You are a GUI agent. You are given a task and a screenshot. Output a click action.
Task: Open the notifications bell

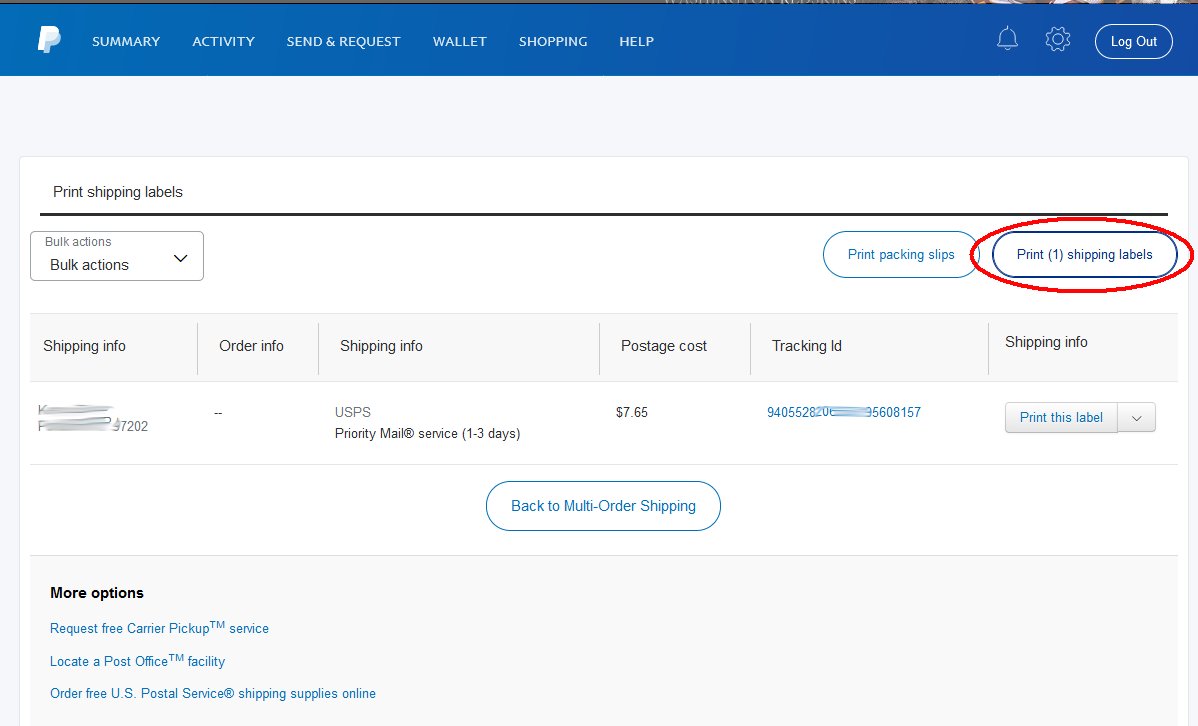tap(1007, 39)
